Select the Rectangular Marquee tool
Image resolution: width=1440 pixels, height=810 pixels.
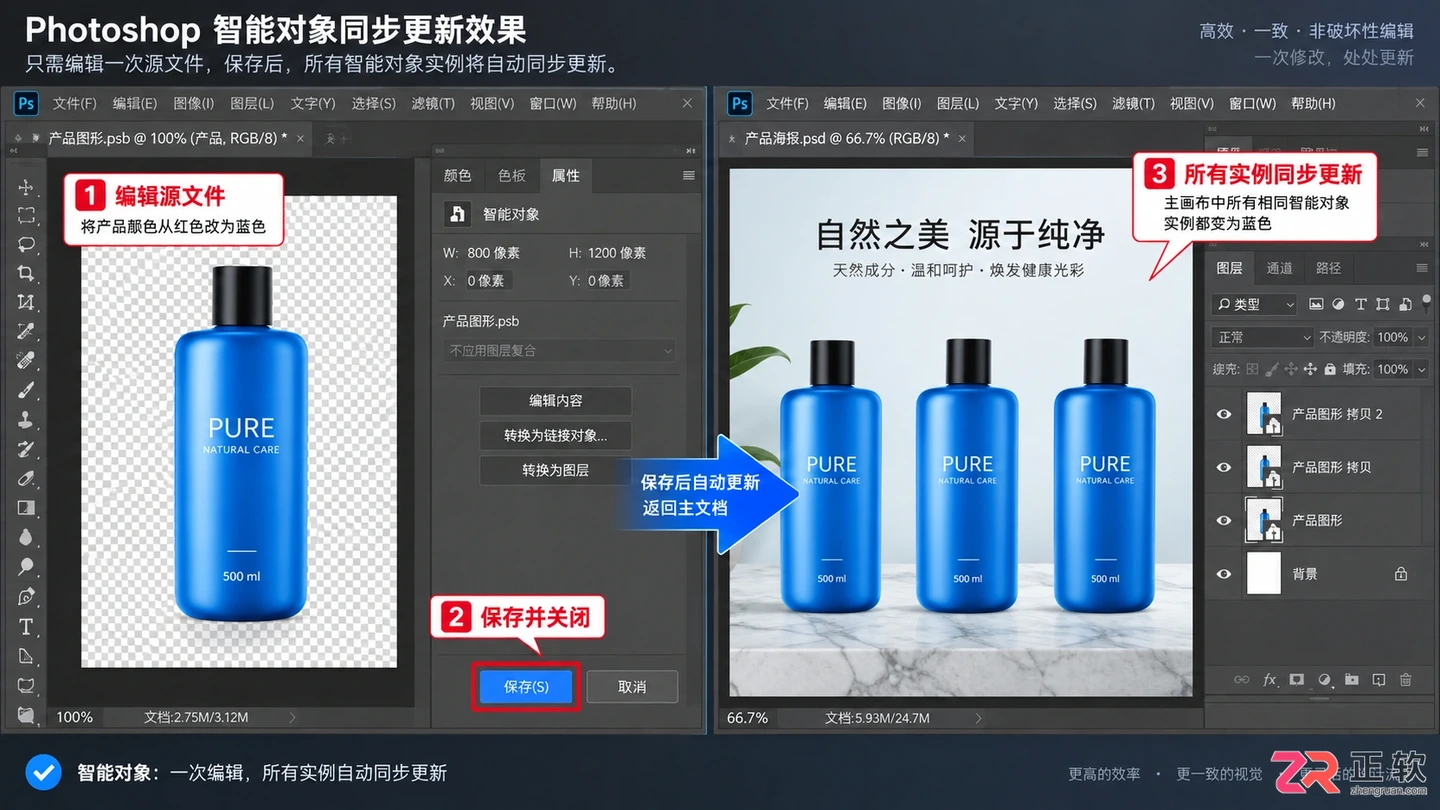coord(26,215)
